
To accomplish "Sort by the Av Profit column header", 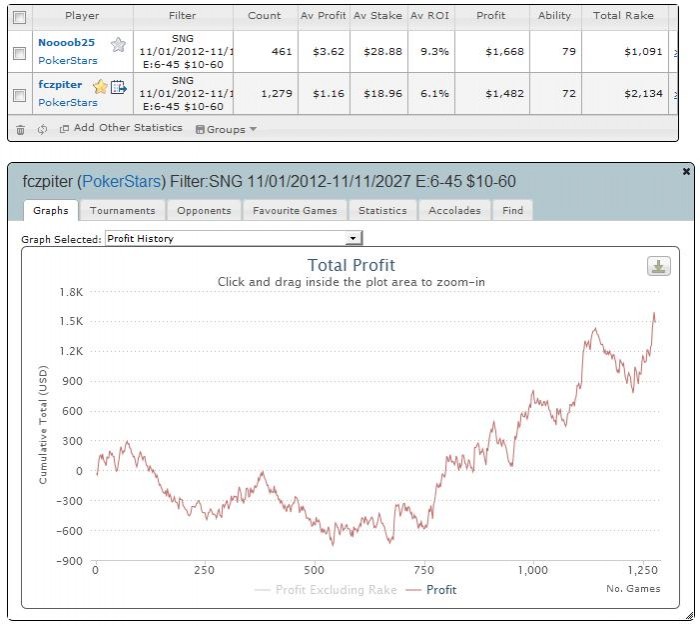I will coord(323,16).
